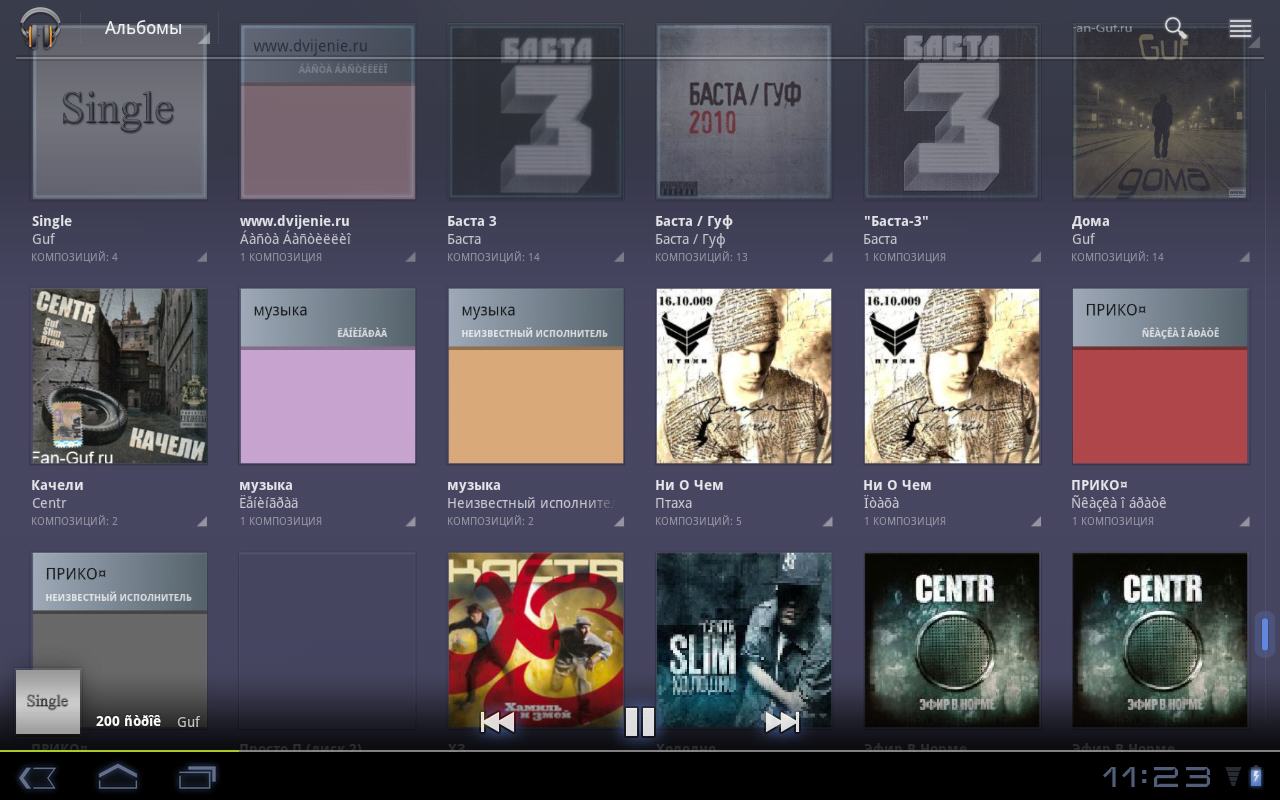
Task: Open the Баста / Гуф 2010 cover
Action: [x=743, y=112]
